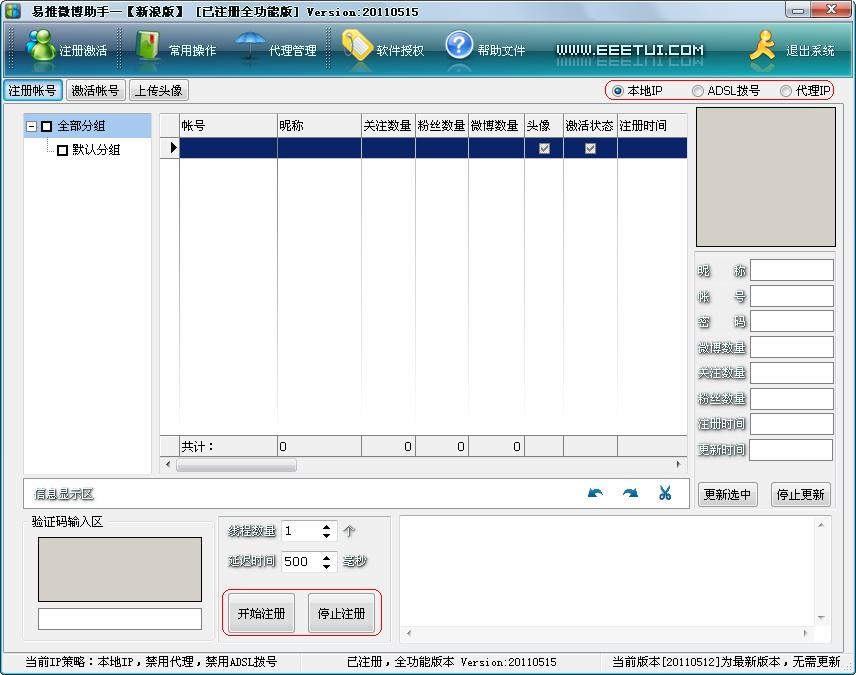Click status text 当前IP策略
Screen dimensions: 856x675
(x=151, y=662)
